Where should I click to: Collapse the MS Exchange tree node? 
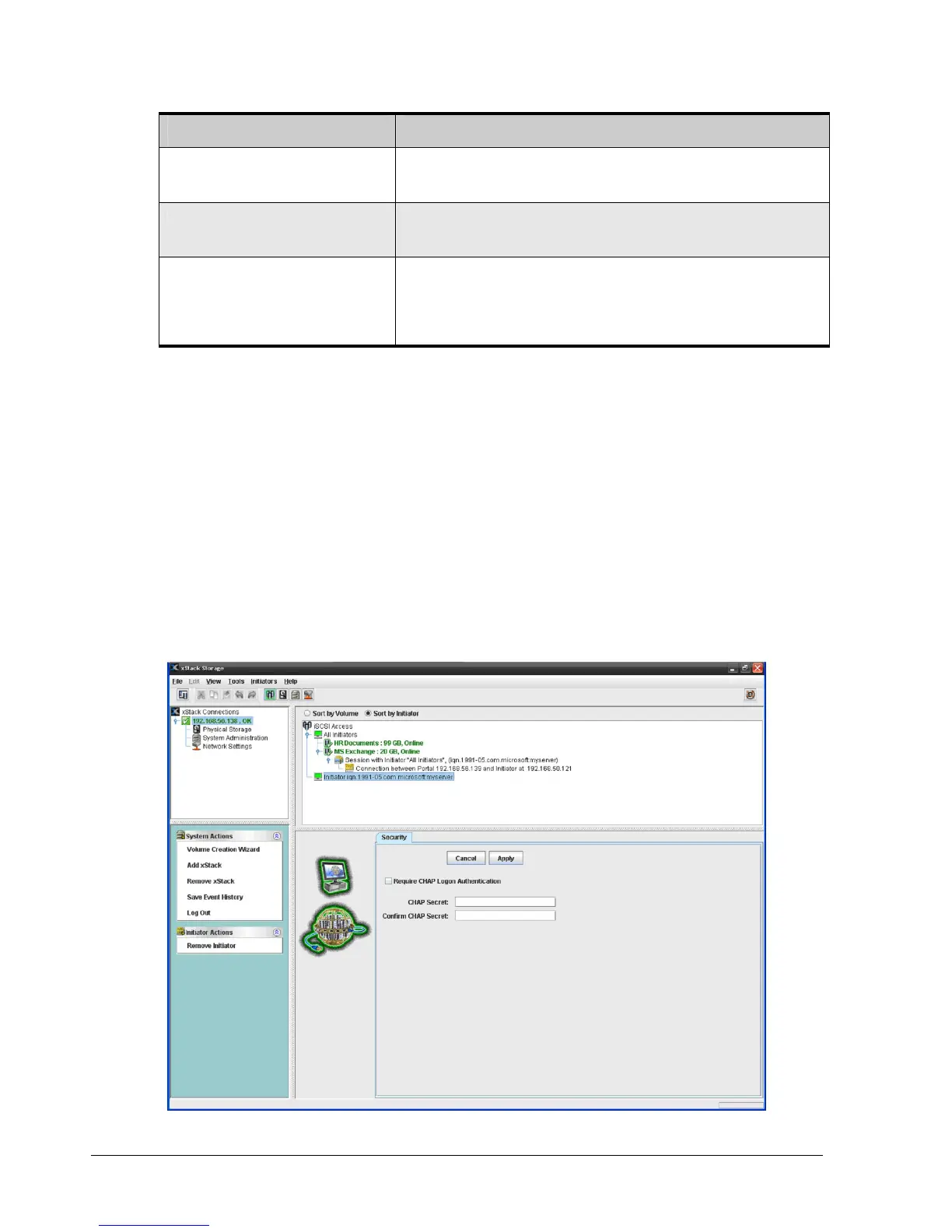(317, 751)
